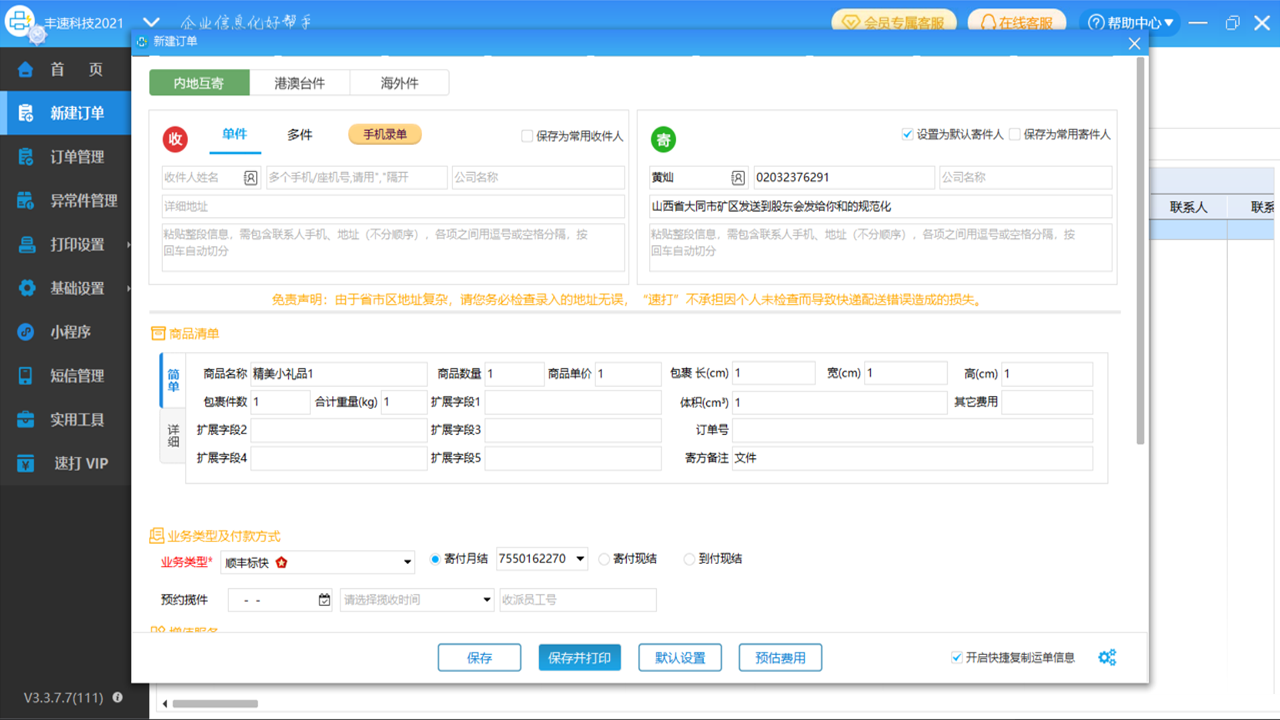Image resolution: width=1280 pixels, height=720 pixels.
Task: Click 预估费用 to estimate shipping cost
Action: click(779, 657)
